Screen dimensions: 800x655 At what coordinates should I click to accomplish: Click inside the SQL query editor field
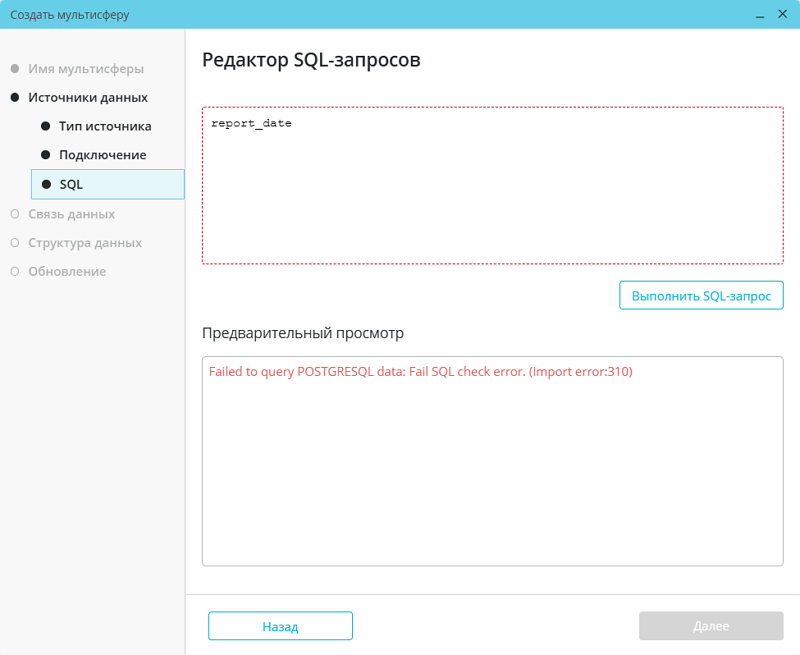pyautogui.click(x=492, y=200)
